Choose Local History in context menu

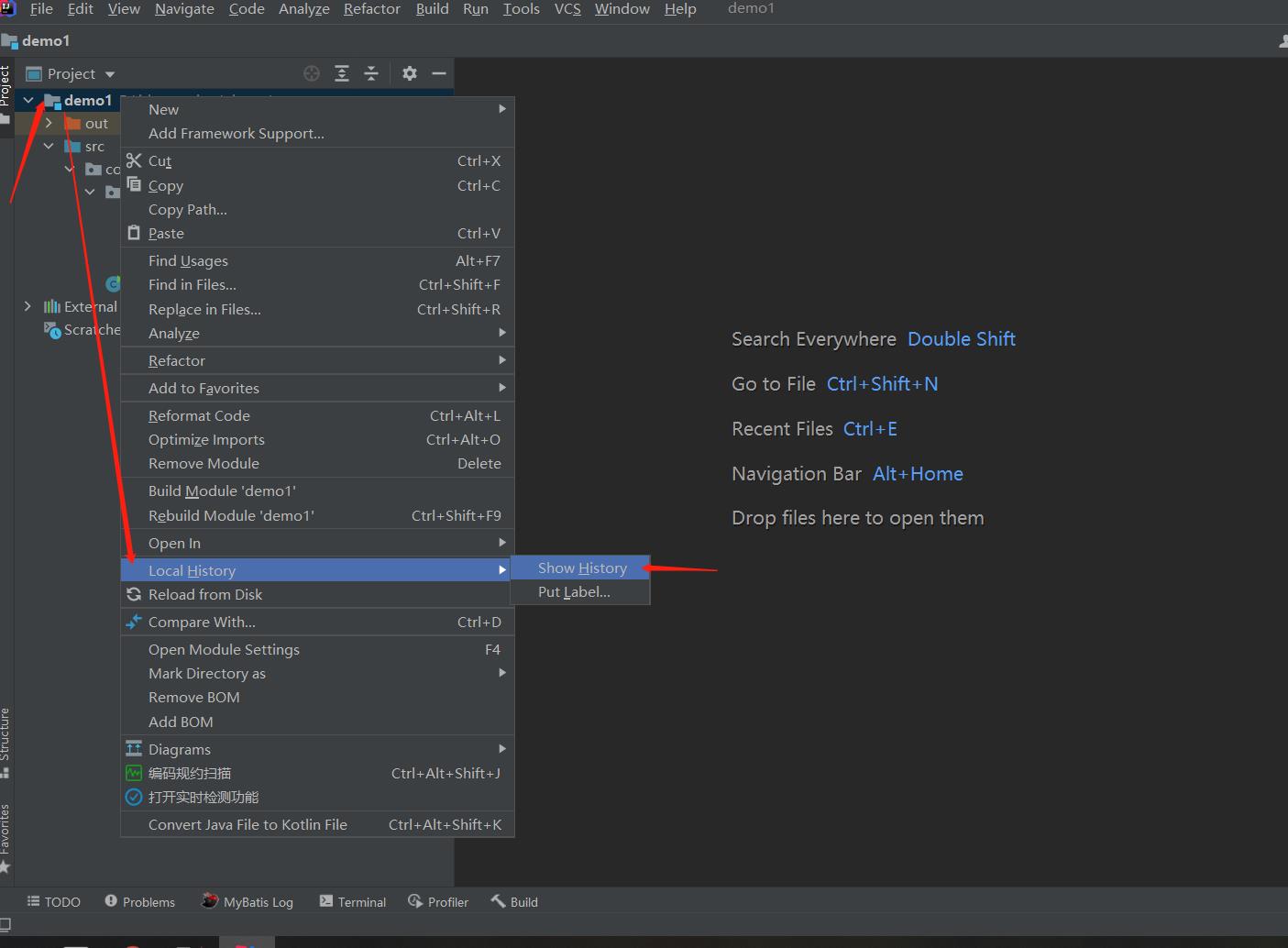click(x=317, y=570)
